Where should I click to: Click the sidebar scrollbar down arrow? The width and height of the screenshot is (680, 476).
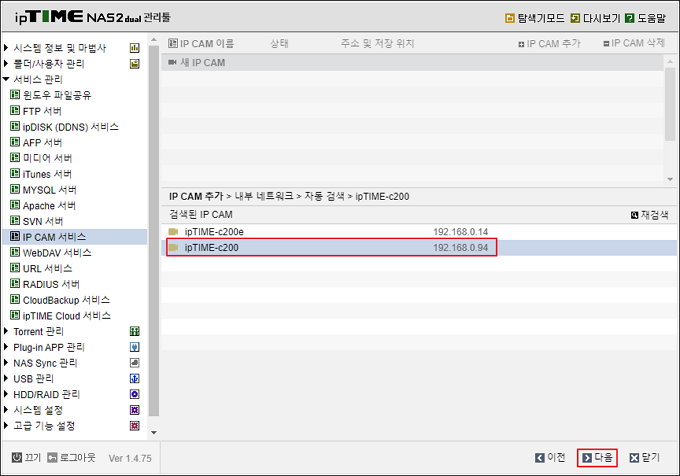pos(154,432)
